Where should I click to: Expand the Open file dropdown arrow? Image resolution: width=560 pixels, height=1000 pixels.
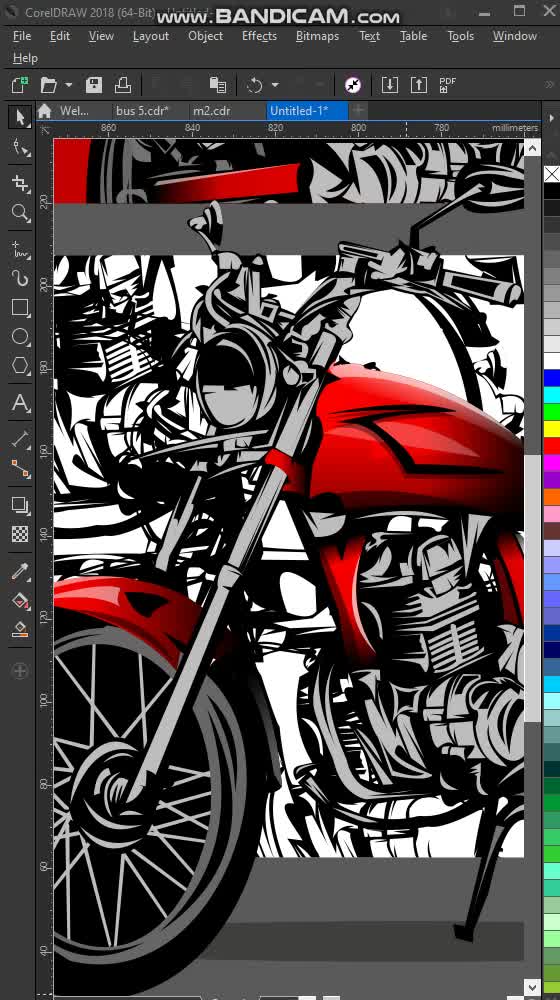click(x=68, y=85)
